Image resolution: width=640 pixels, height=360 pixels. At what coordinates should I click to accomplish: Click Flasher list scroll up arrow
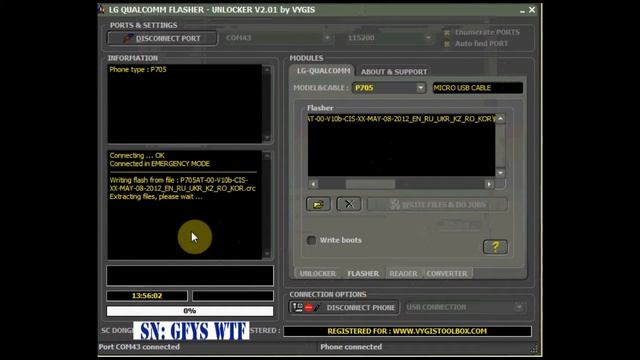click(x=500, y=119)
